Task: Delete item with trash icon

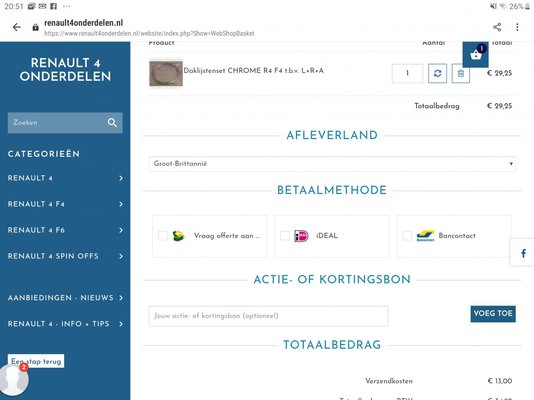Action: (460, 73)
